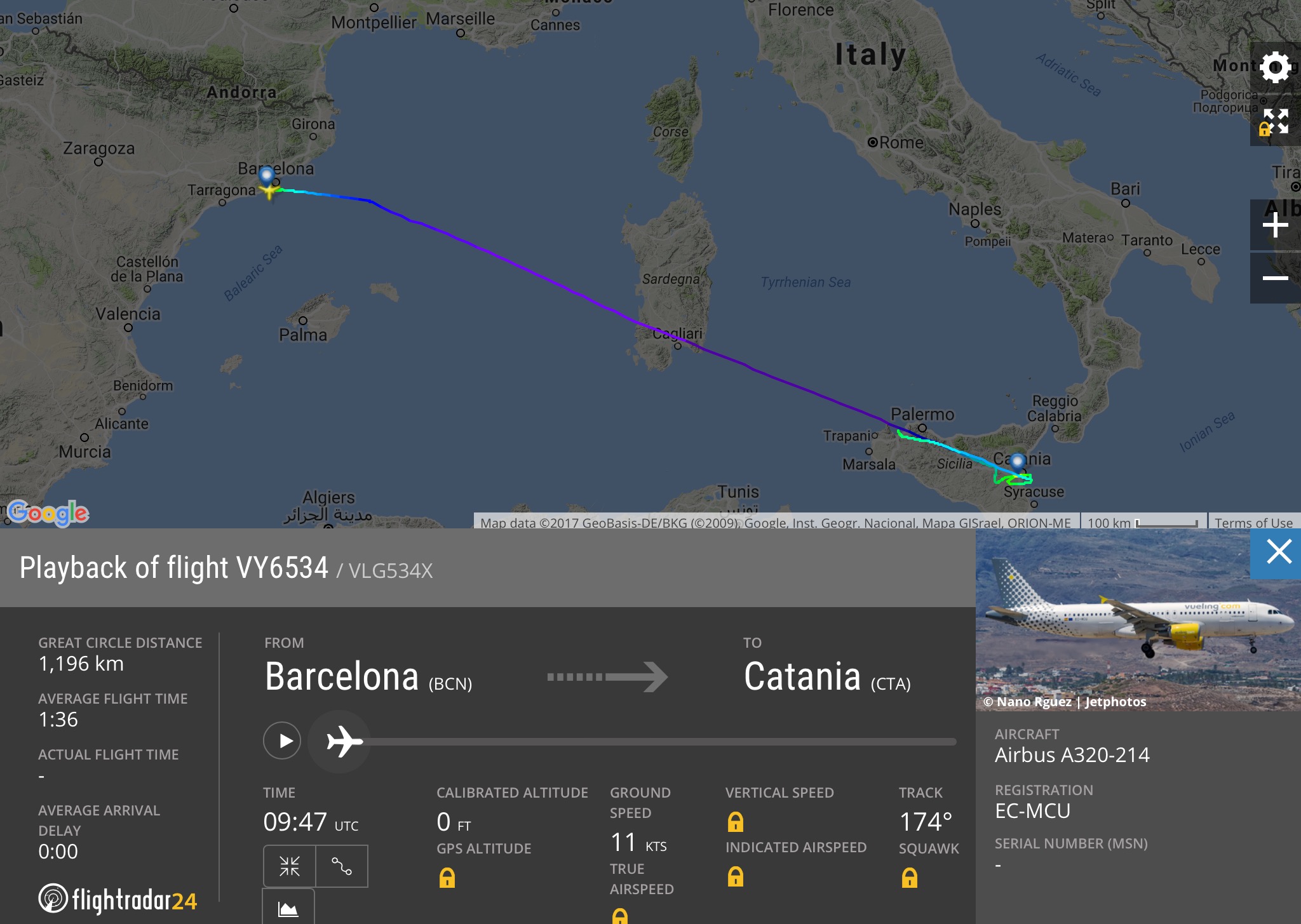Toggle the center-on-aircraft collapse icon
This screenshot has height=924, width=1301.
pyautogui.click(x=290, y=866)
